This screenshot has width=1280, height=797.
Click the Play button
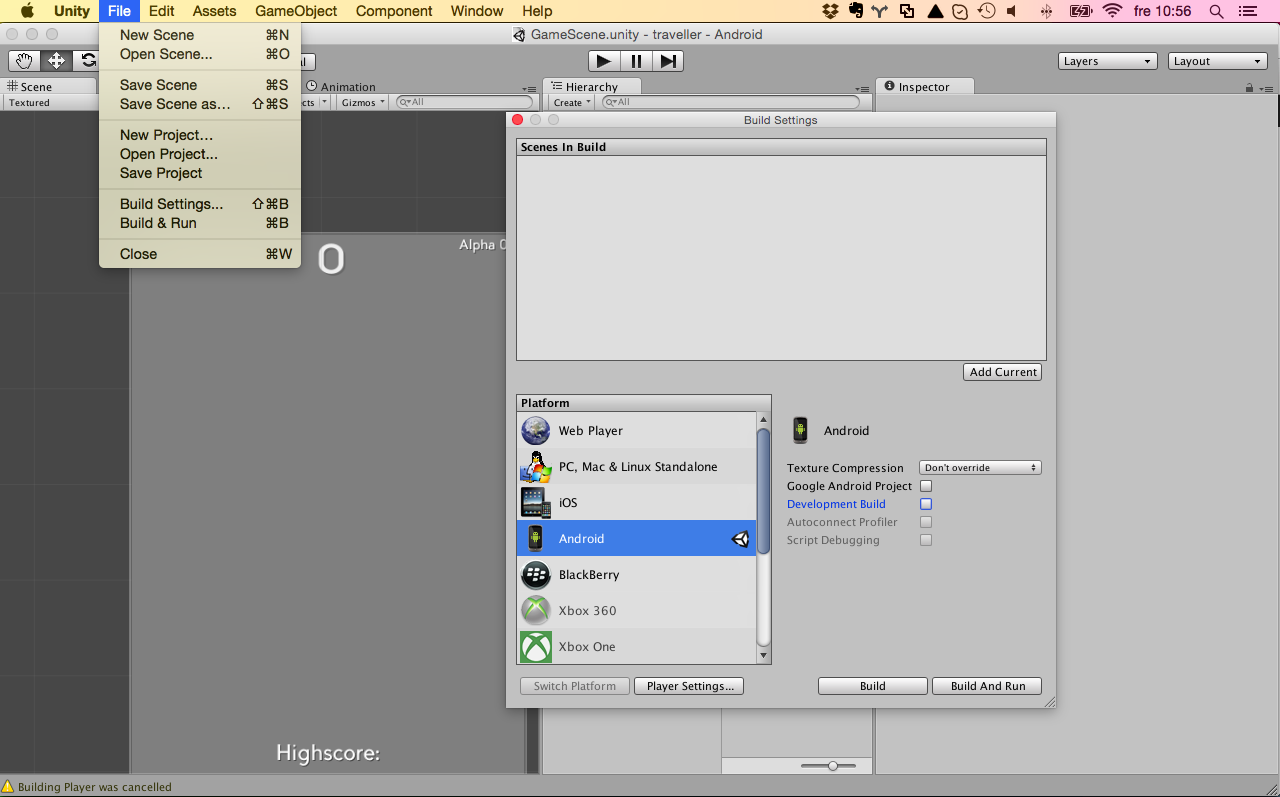pyautogui.click(x=603, y=61)
